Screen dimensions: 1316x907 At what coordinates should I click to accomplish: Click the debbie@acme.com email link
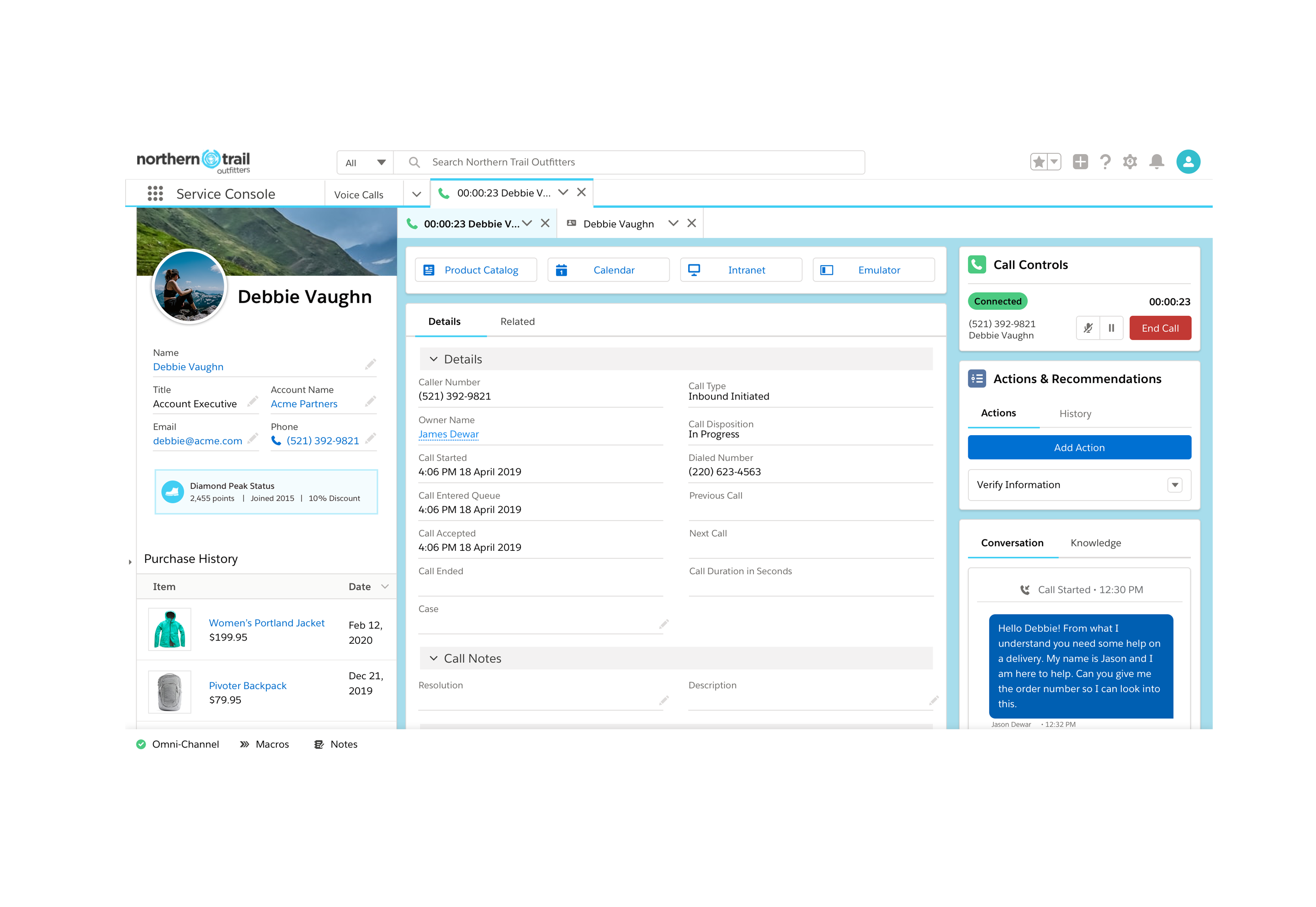pos(198,441)
